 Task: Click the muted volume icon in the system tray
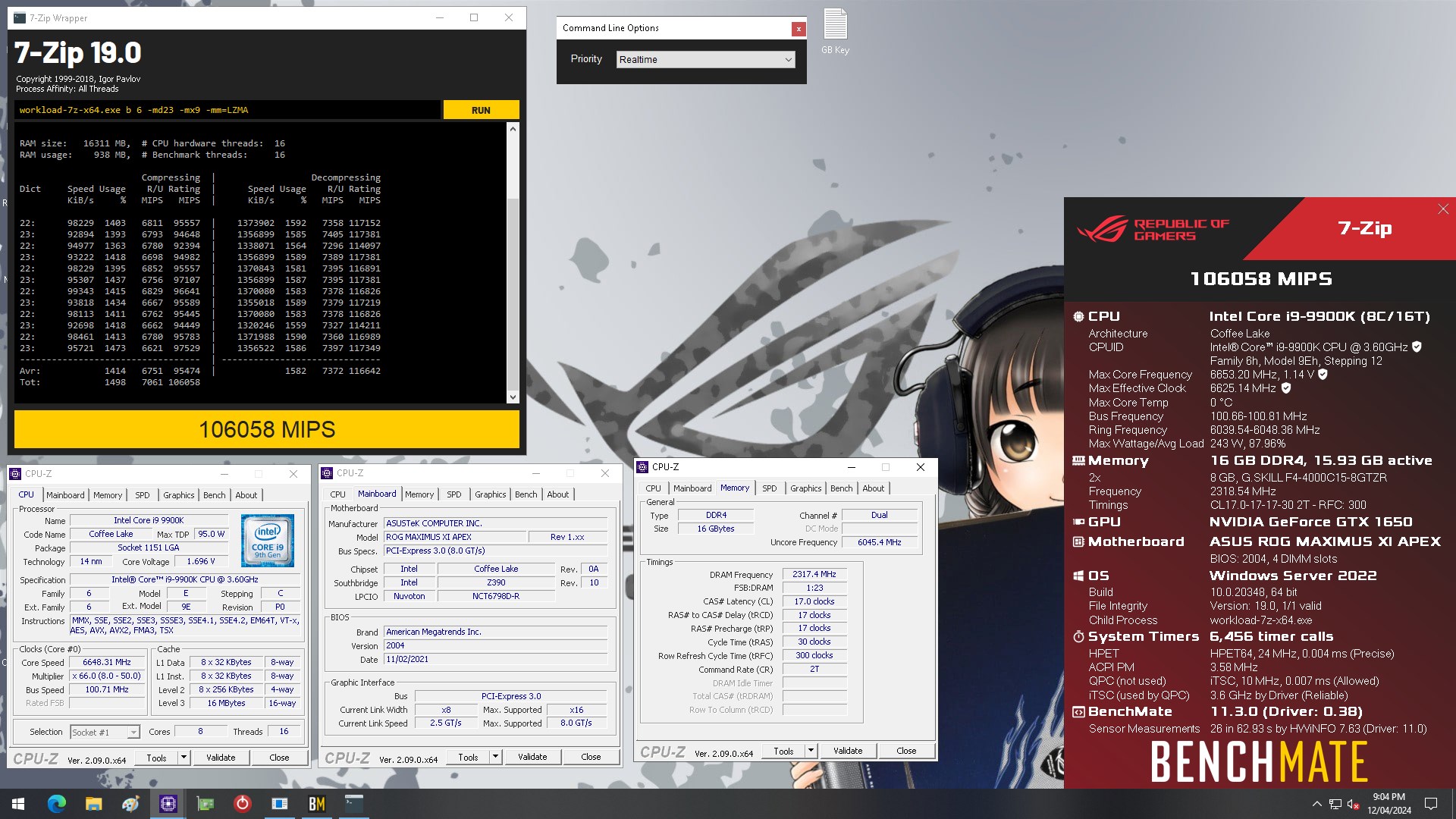tap(1353, 804)
